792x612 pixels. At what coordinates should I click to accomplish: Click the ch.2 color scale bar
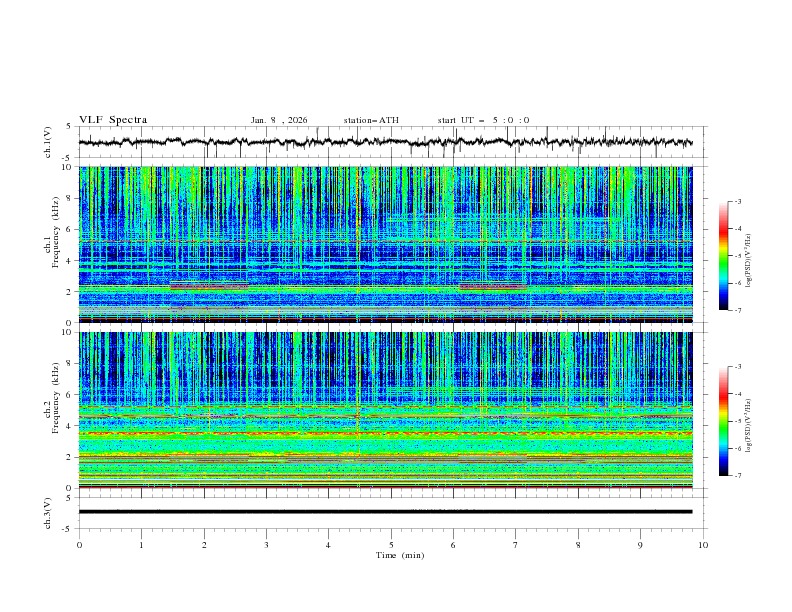pyautogui.click(x=723, y=421)
